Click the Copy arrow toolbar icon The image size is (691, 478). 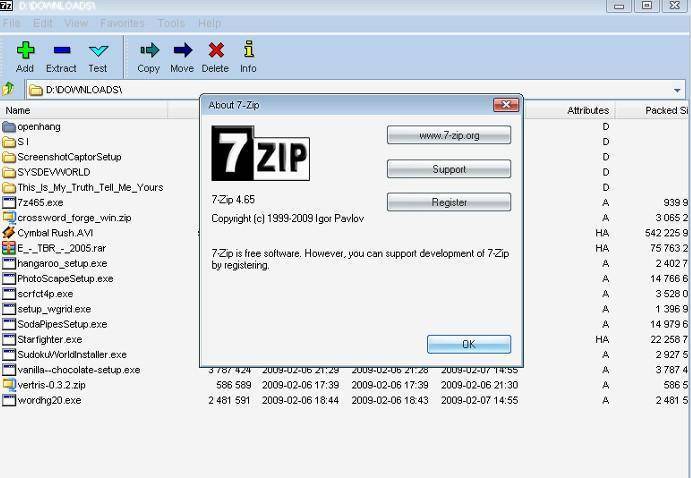pyautogui.click(x=149, y=50)
